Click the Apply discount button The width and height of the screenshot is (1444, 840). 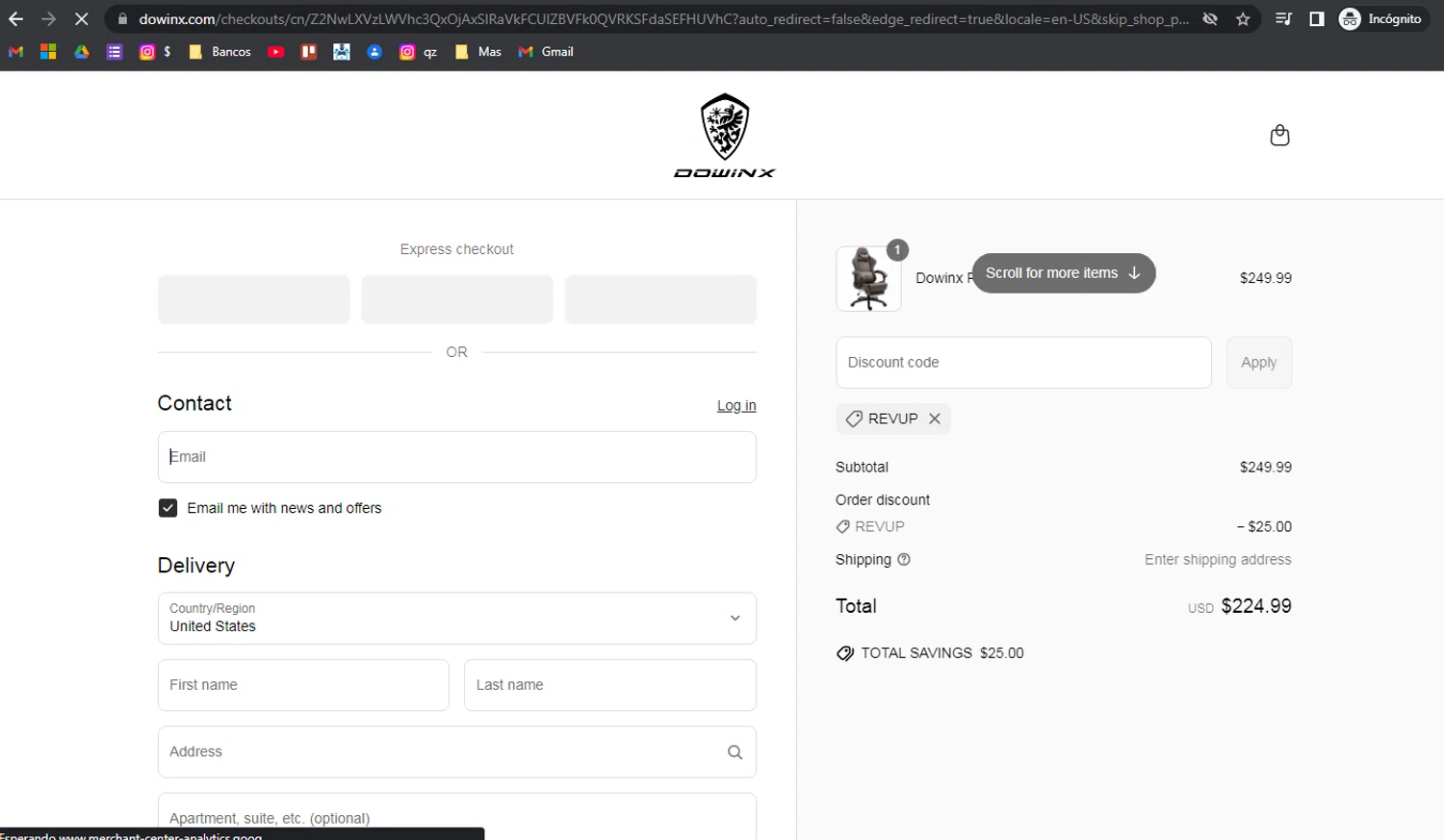click(1259, 363)
